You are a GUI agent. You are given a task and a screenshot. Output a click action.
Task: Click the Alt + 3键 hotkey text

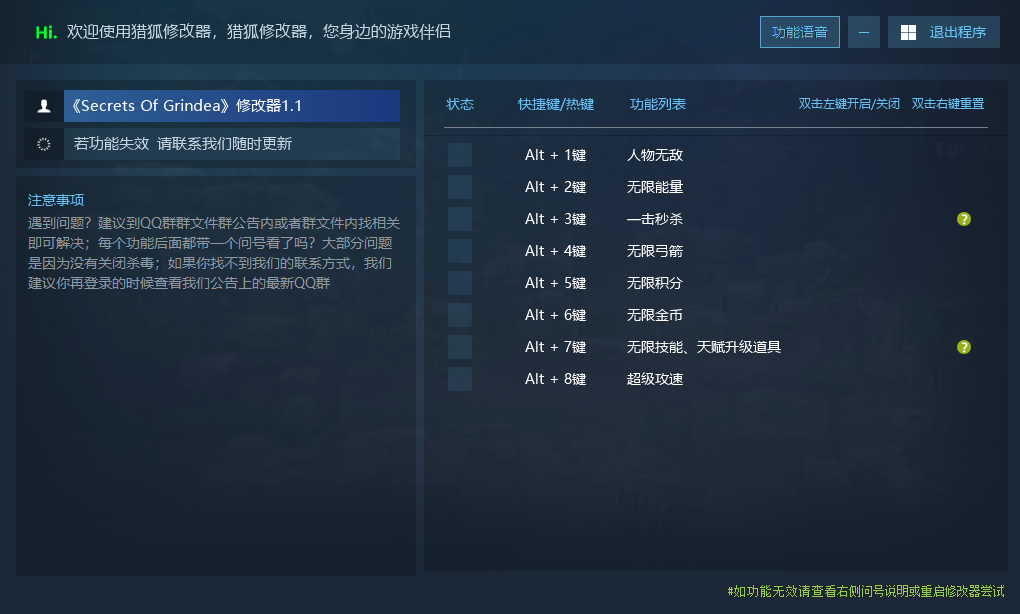(556, 219)
